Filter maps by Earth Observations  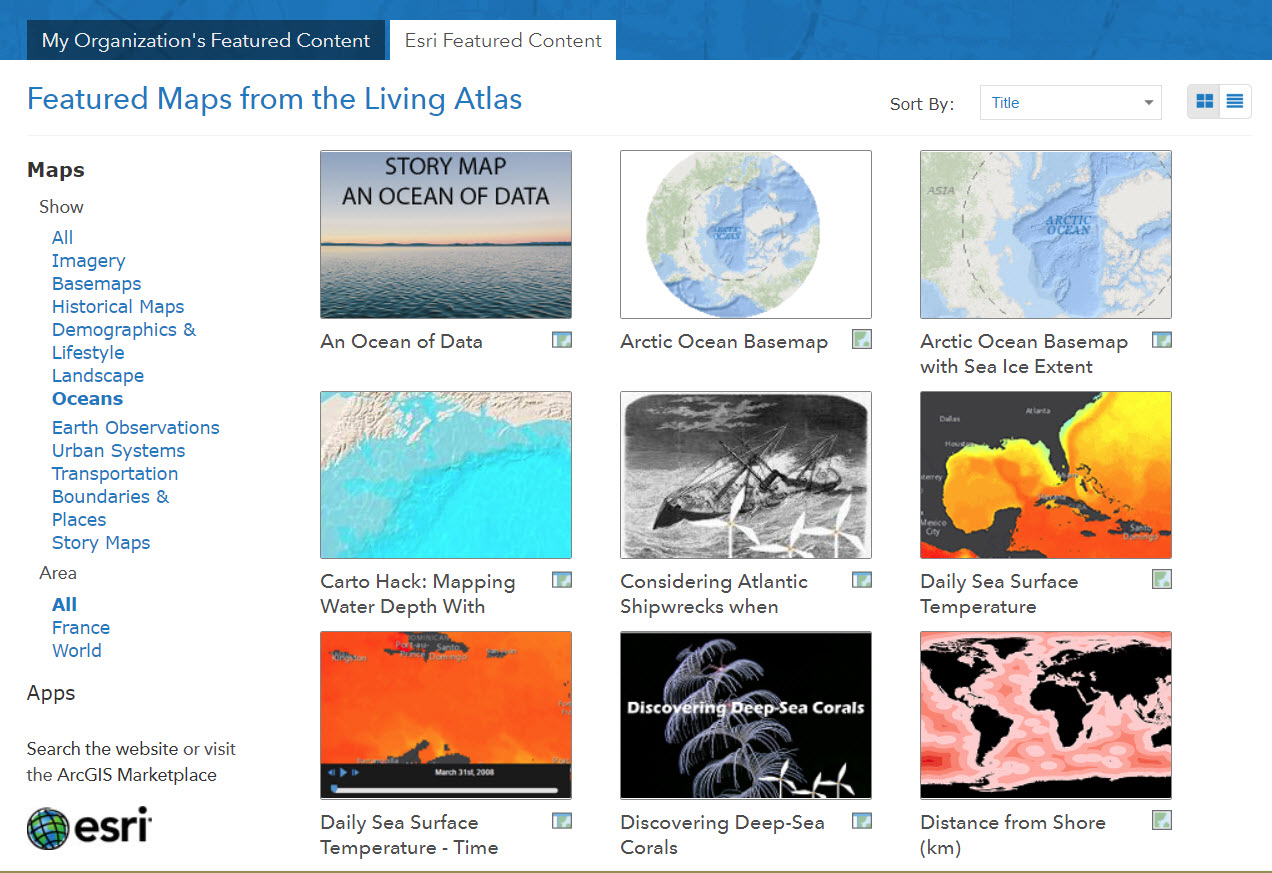coord(136,427)
